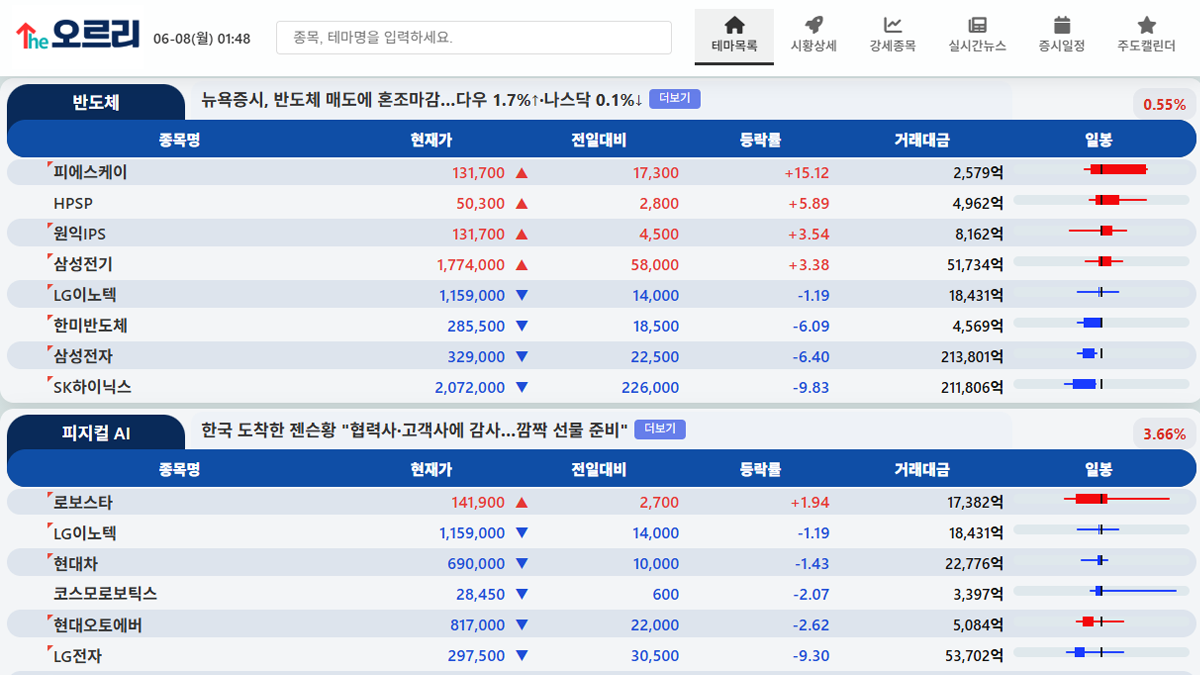Open the 실시간뉴스 news tab
1200x675 pixels.
coord(977,36)
